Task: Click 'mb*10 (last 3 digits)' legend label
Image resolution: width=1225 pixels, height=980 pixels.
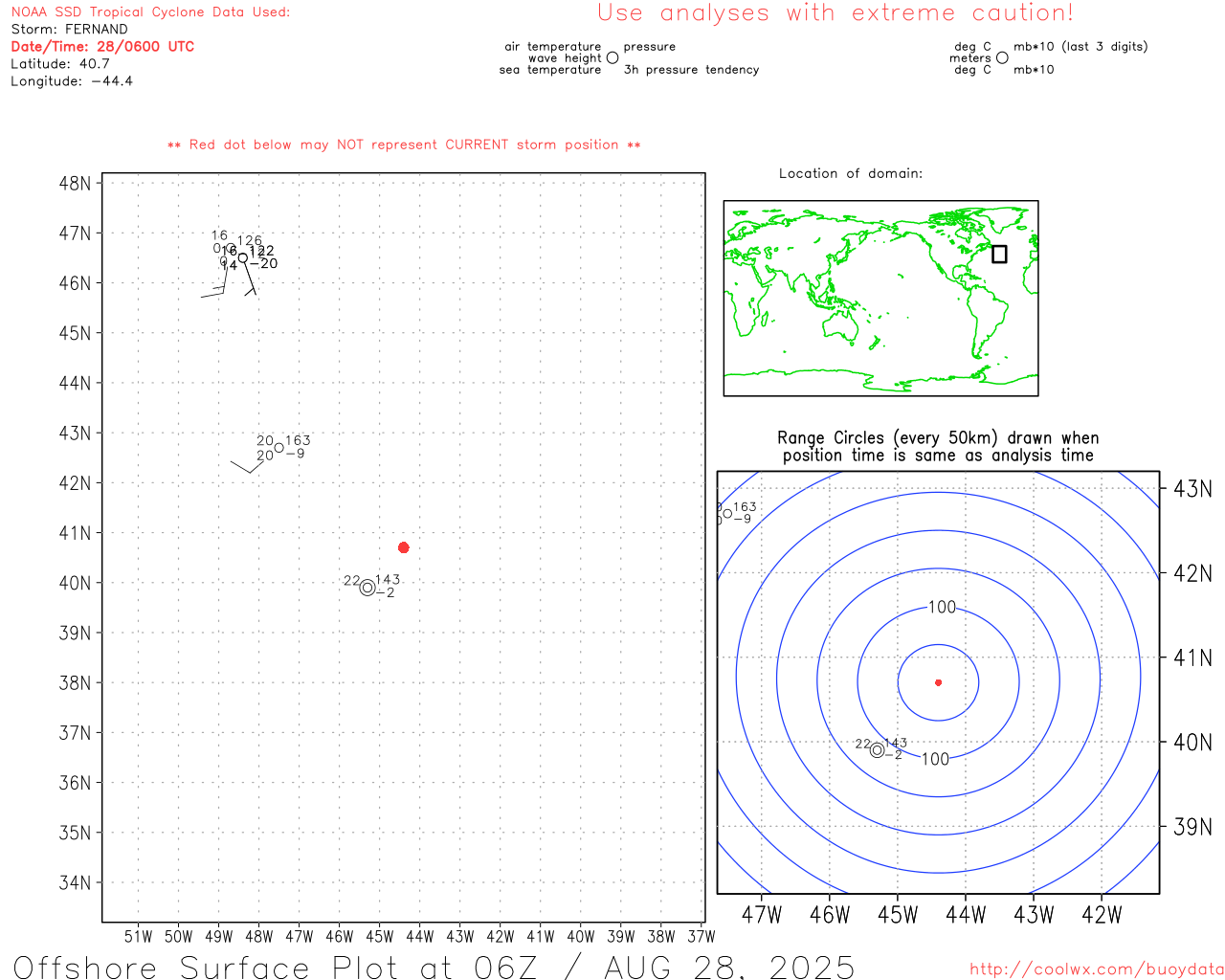Action: click(x=1080, y=46)
